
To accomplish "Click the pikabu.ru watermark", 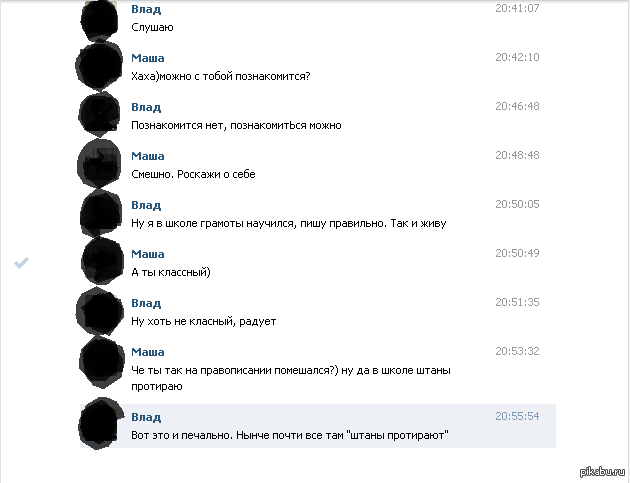I will pos(603,472).
